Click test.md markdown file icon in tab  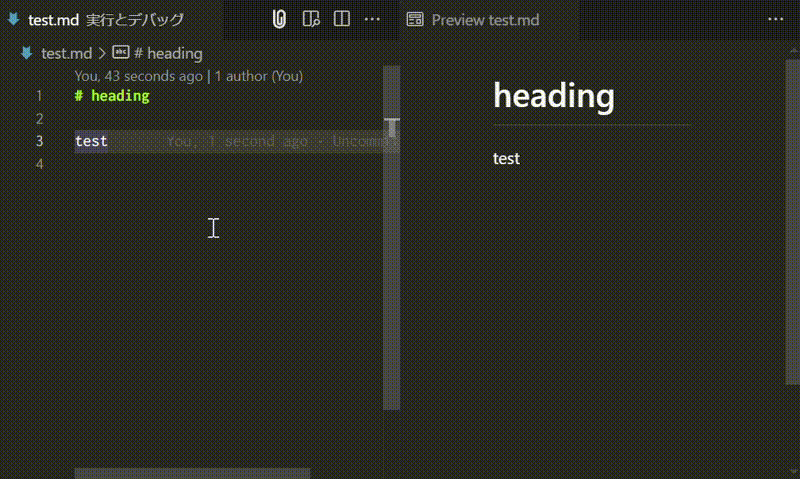pos(14,19)
